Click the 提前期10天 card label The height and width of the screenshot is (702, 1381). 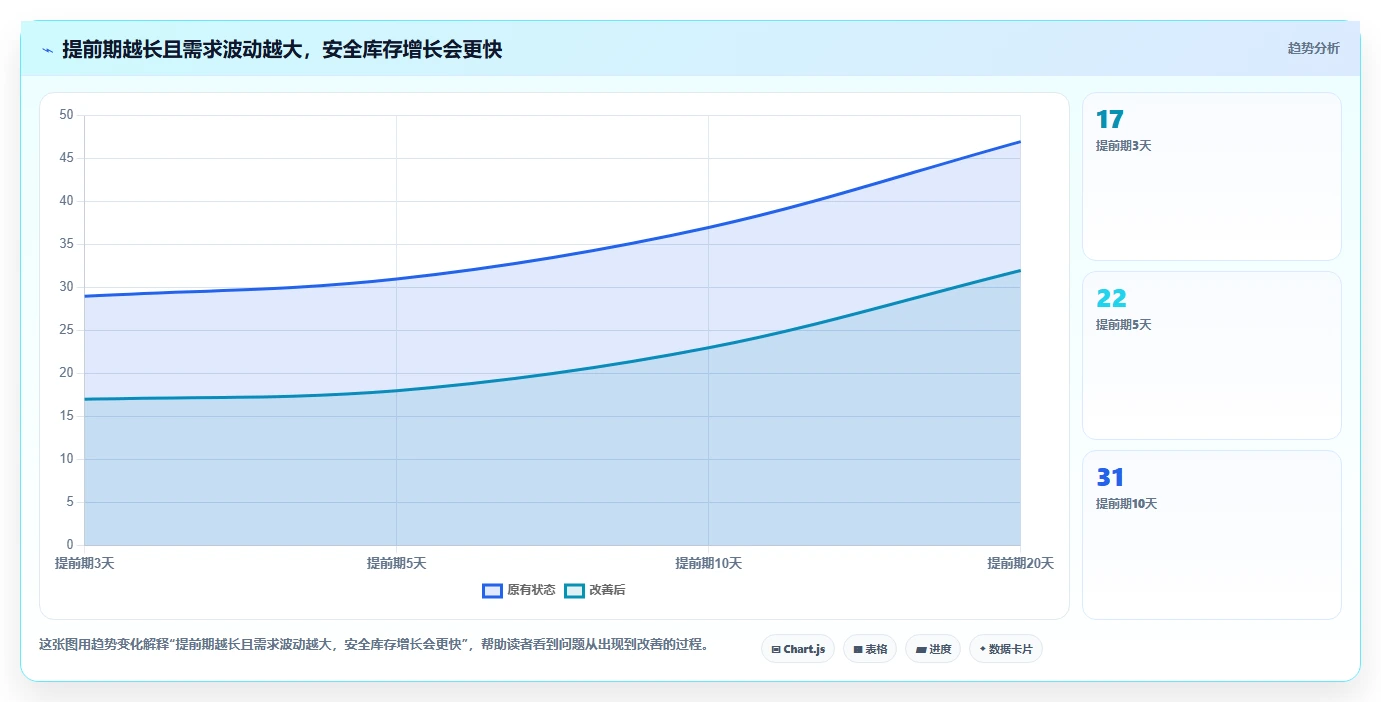[1126, 504]
